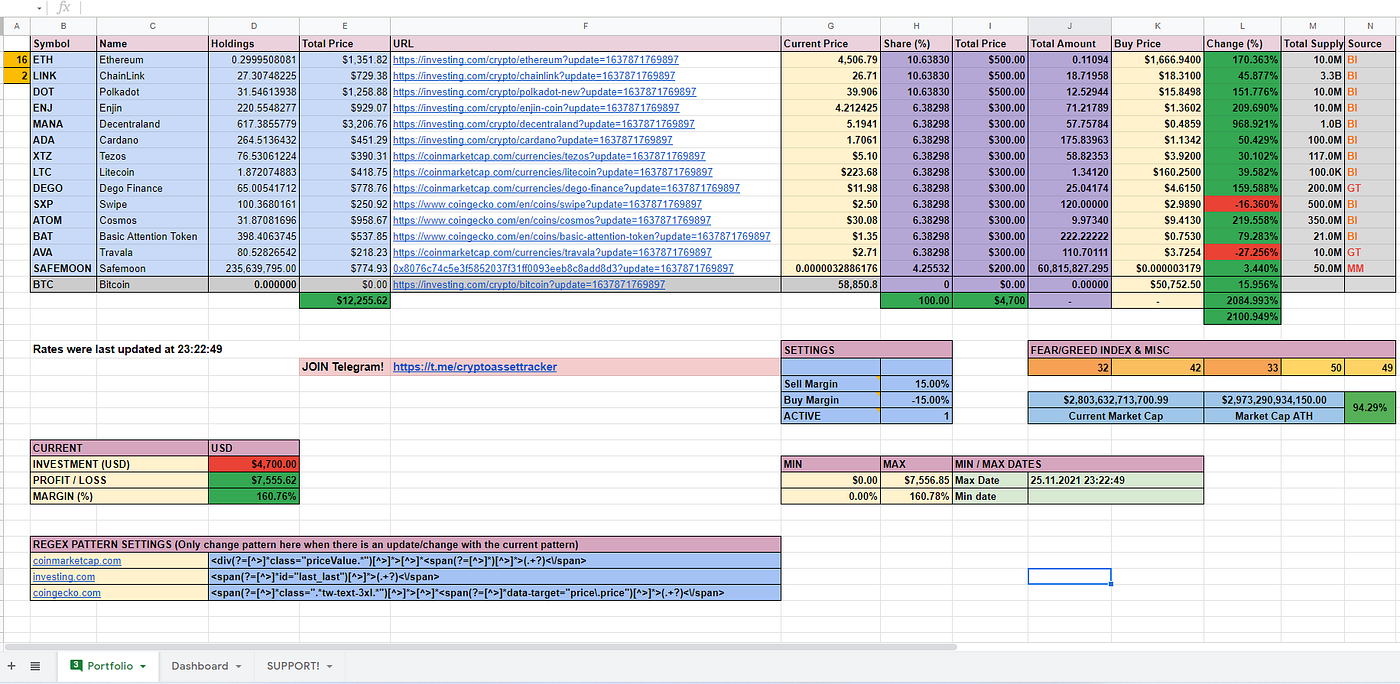Select the red SXP change cell -16.360%

(x=1242, y=204)
